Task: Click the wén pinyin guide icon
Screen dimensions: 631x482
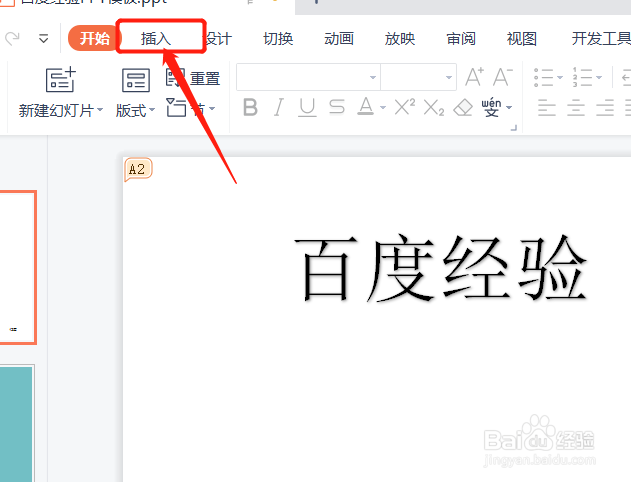Action: click(491, 107)
